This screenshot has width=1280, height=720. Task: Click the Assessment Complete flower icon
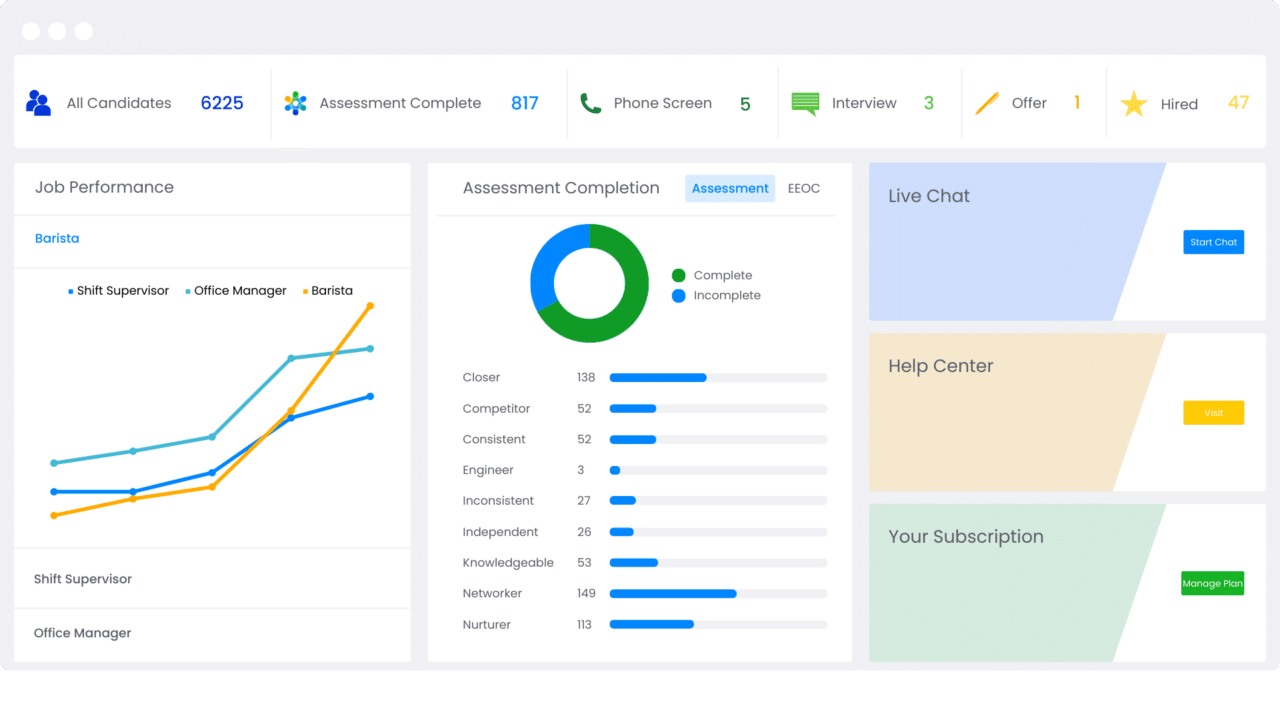click(295, 103)
